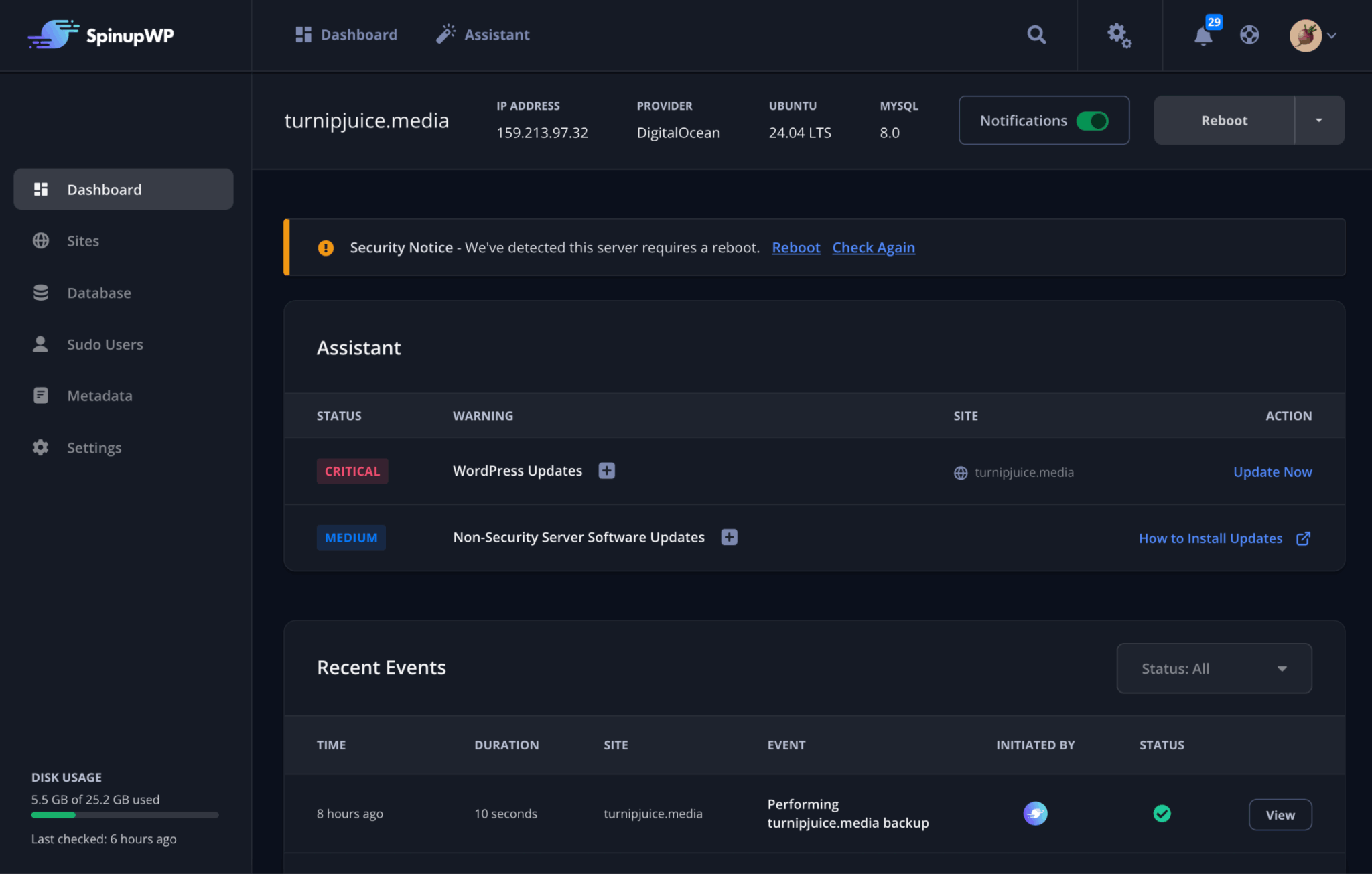Screen dimensions: 1372x874
Task: Open Settings in the sidebar
Action: [x=124, y=447]
